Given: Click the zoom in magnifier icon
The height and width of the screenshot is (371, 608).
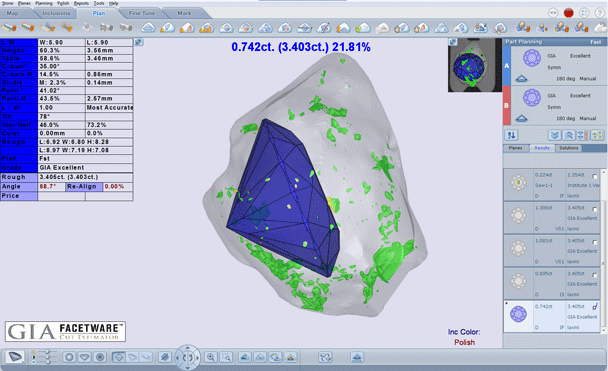Looking at the screenshot, I should tap(211, 357).
